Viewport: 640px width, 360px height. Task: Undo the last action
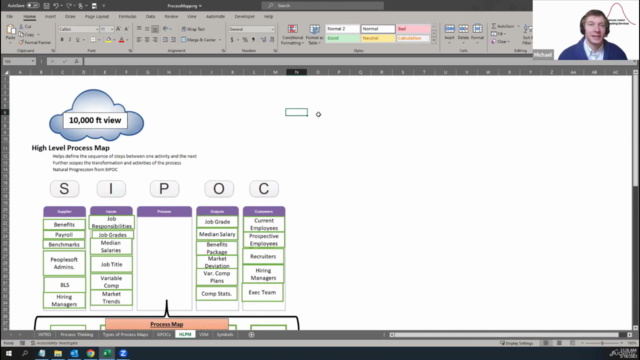pyautogui.click(x=56, y=6)
